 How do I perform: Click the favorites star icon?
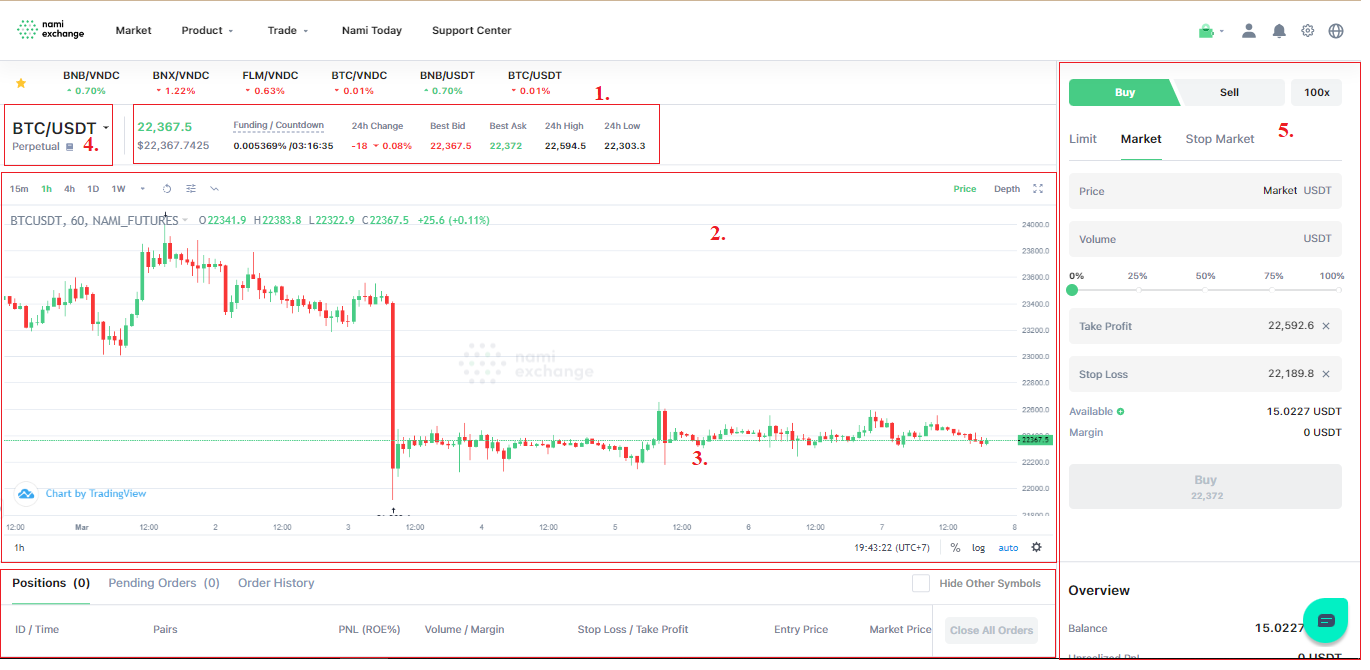[21, 83]
